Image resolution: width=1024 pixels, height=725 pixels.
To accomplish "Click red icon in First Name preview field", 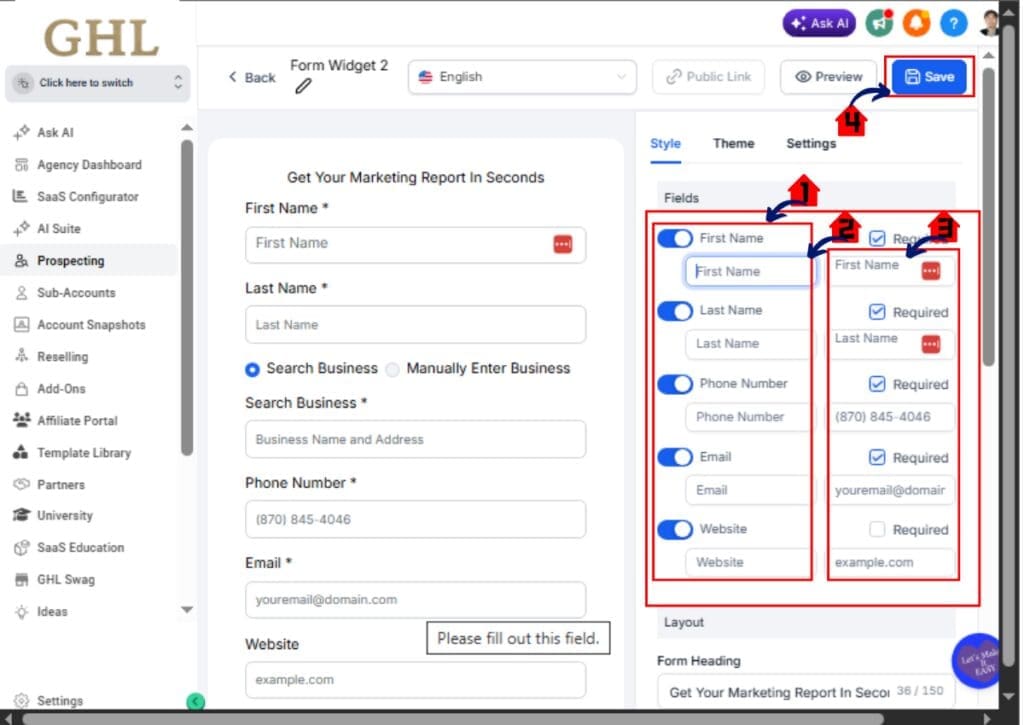I will point(563,244).
